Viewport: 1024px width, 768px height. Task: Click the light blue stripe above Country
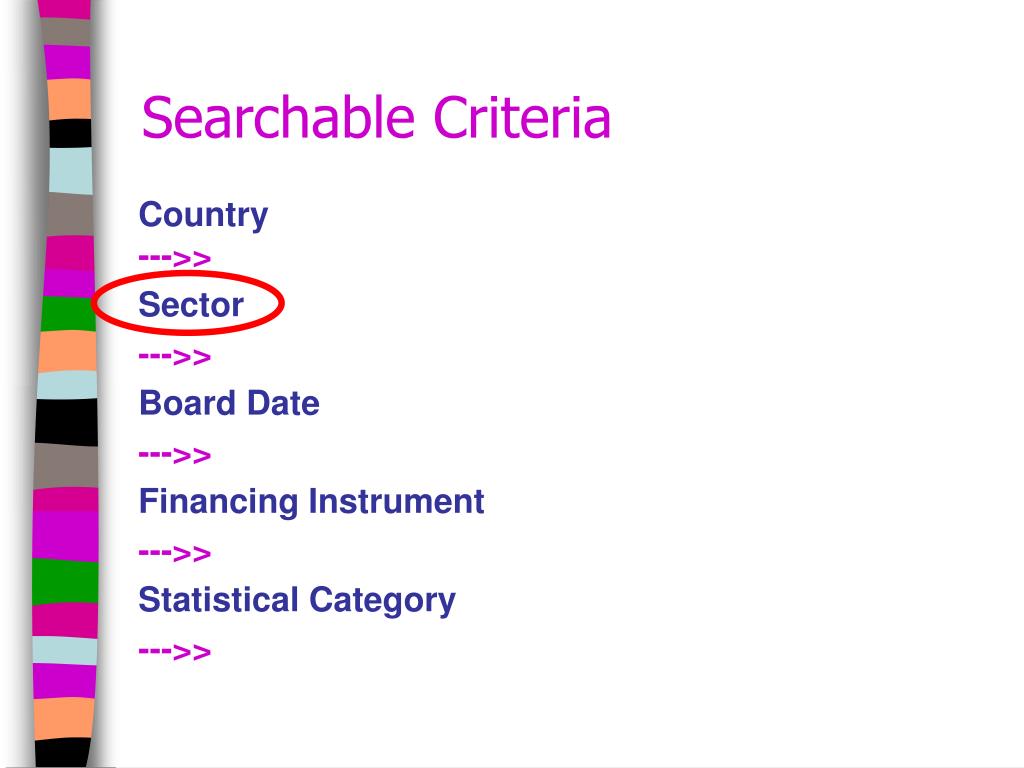coord(71,170)
